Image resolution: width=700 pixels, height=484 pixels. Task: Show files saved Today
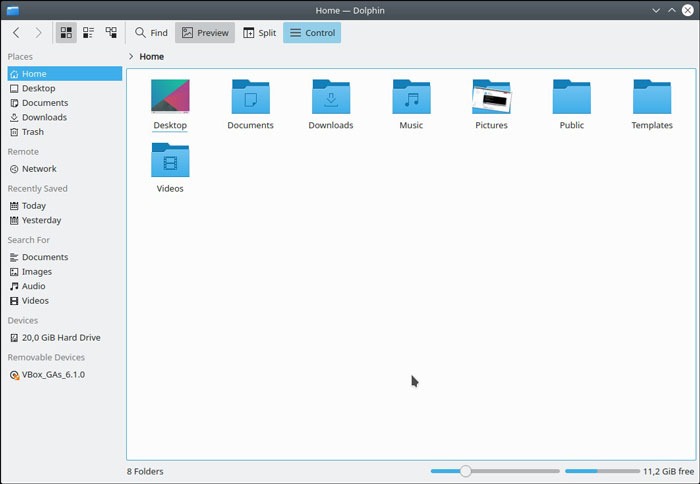point(65,206)
